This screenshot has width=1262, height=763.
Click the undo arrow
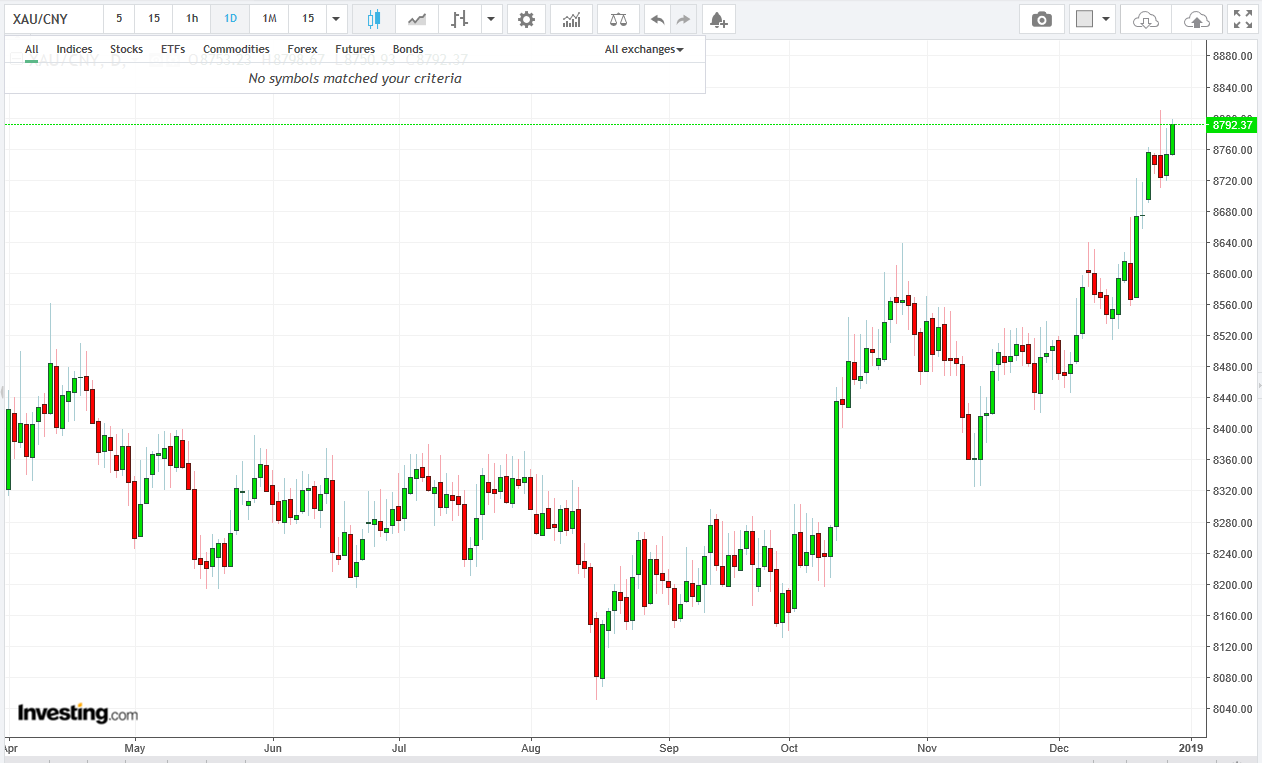pyautogui.click(x=657, y=19)
